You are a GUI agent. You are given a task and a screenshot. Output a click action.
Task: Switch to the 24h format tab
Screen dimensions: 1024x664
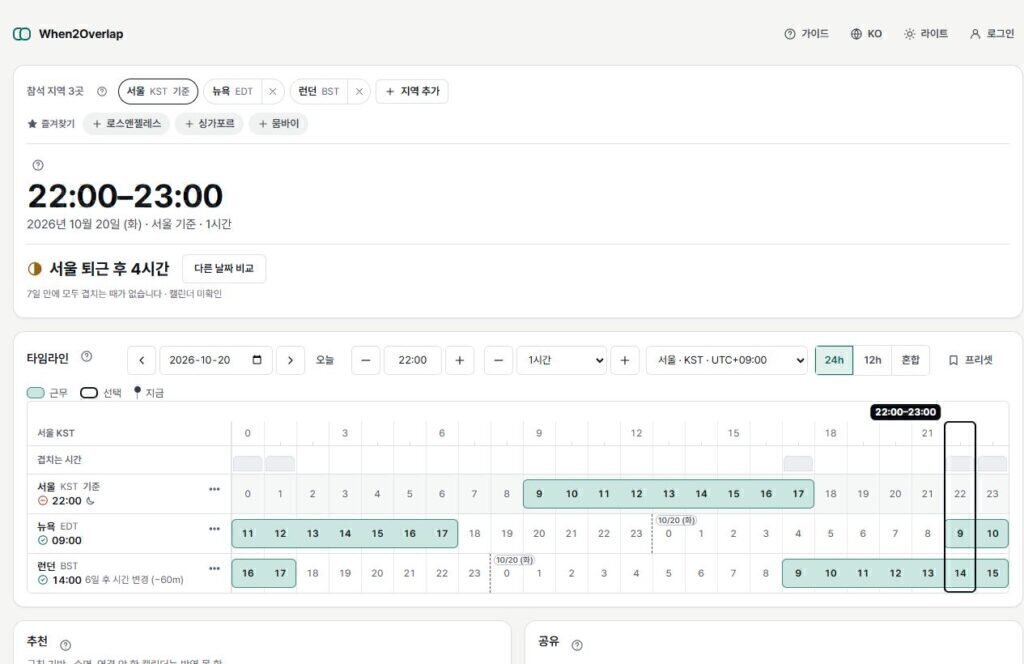[834, 360]
